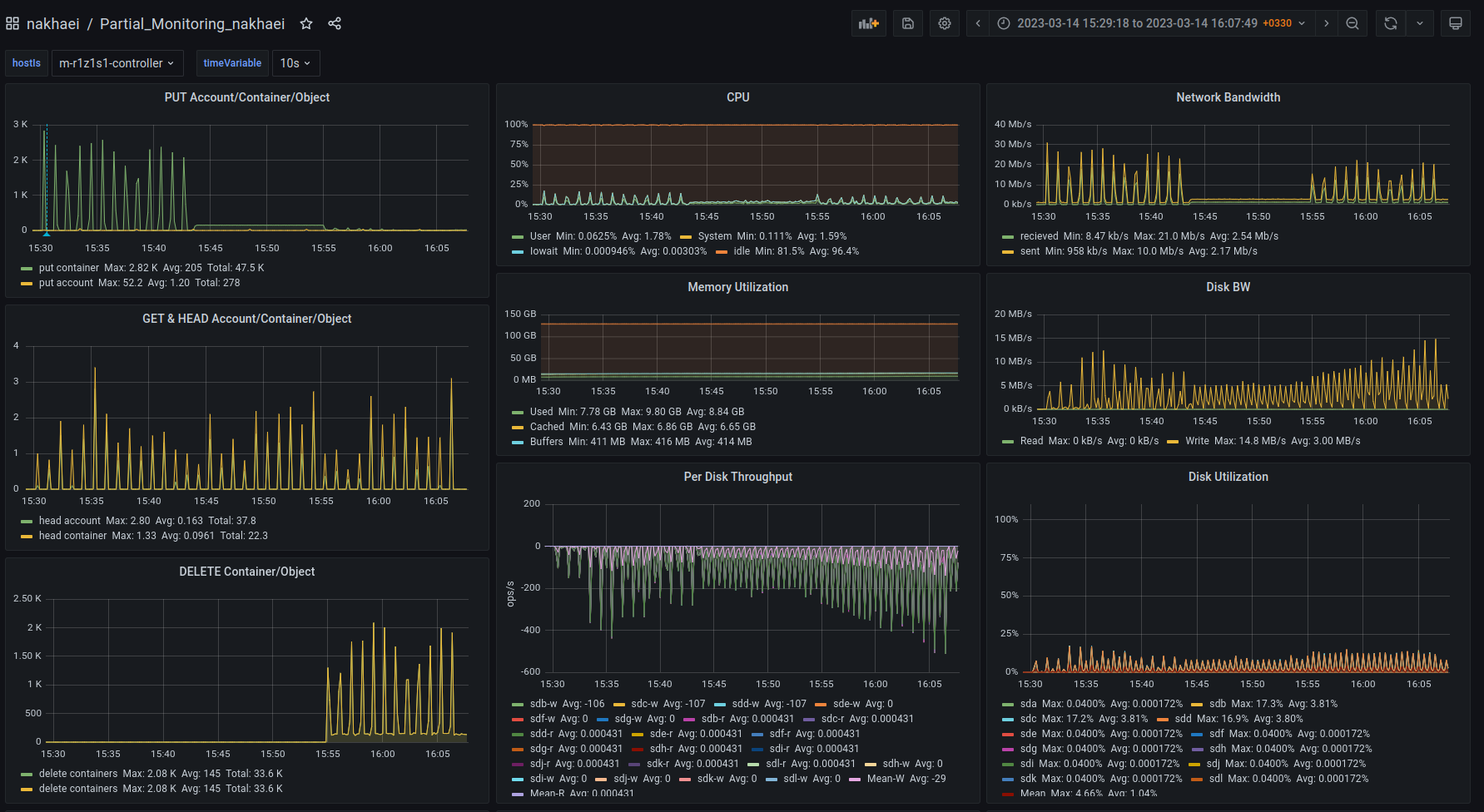Click the share dashboard icon
Screen dimensions: 1484x812
pyautogui.click(x=335, y=23)
